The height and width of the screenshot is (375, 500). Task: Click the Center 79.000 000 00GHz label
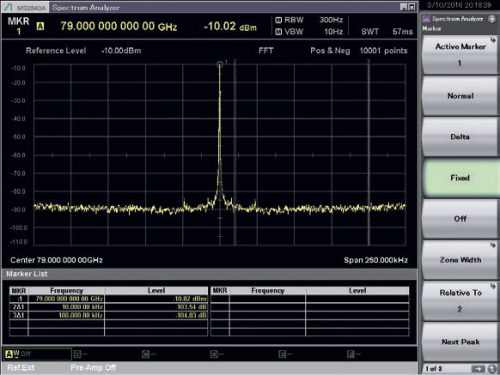click(56, 260)
